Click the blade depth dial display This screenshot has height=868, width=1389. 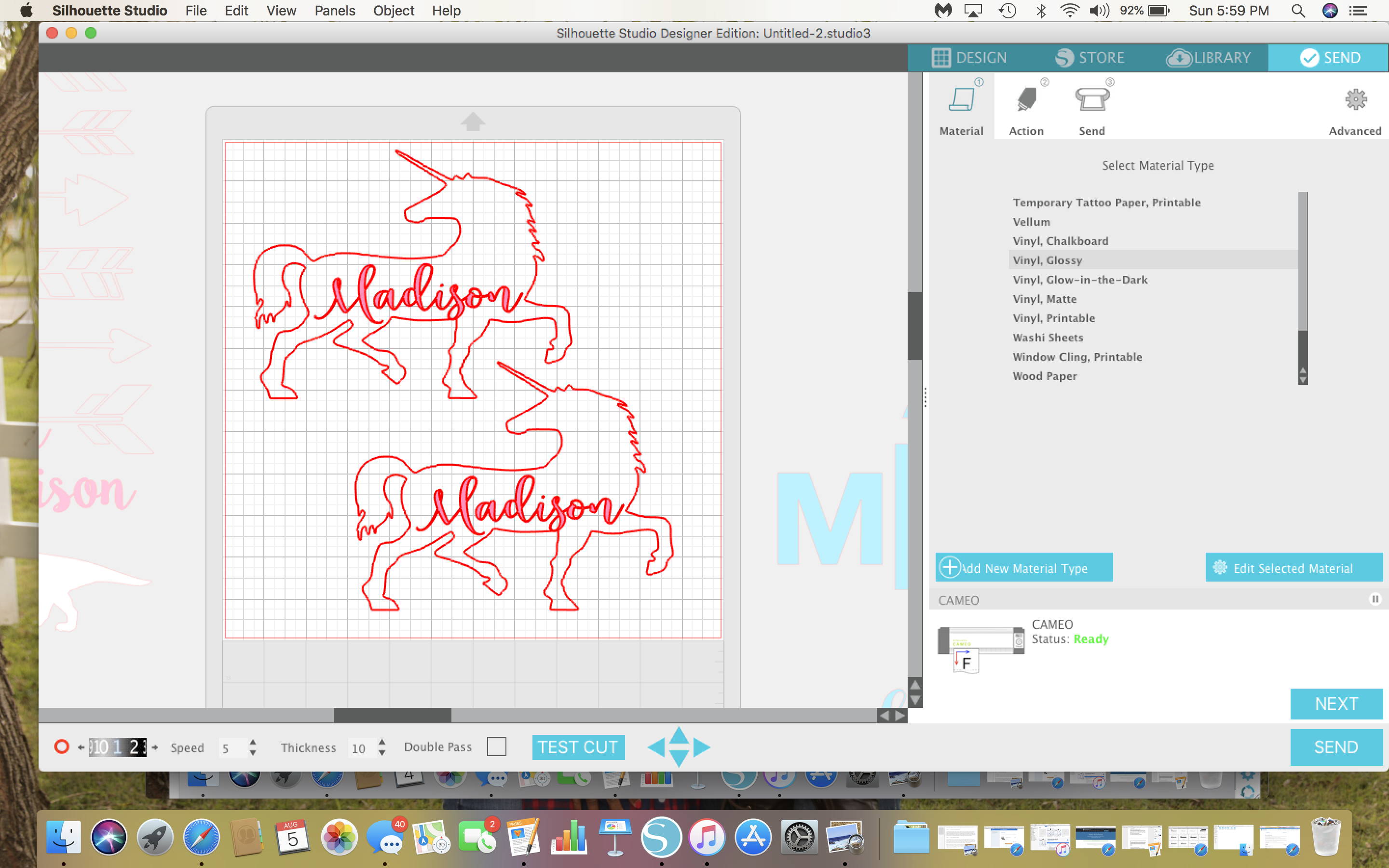pos(118,747)
